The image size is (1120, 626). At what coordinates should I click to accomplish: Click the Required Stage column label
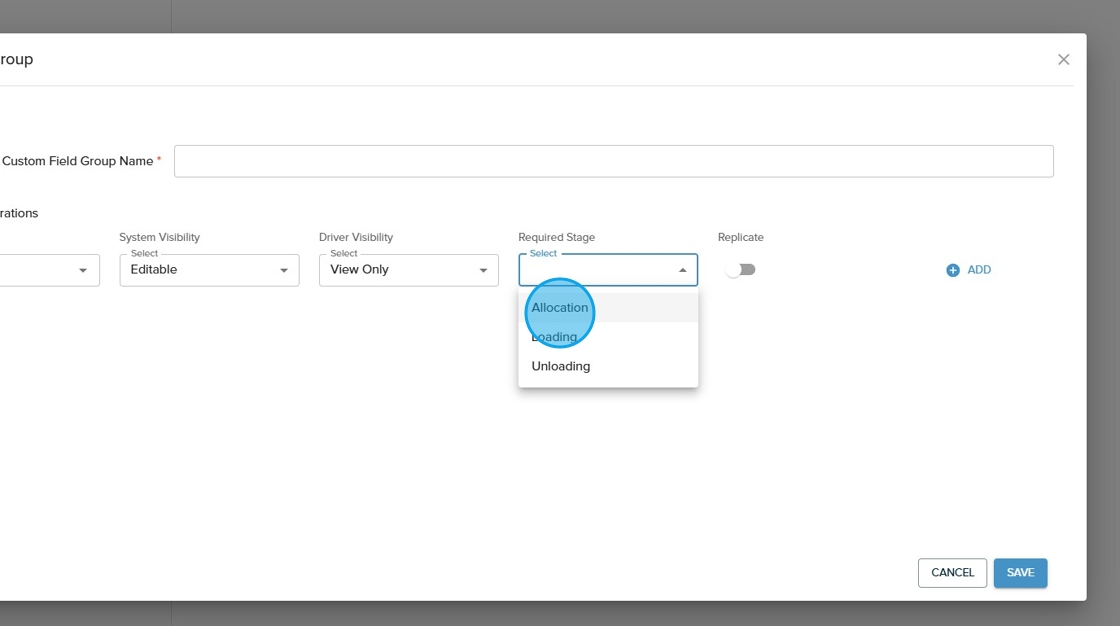[x=556, y=238]
